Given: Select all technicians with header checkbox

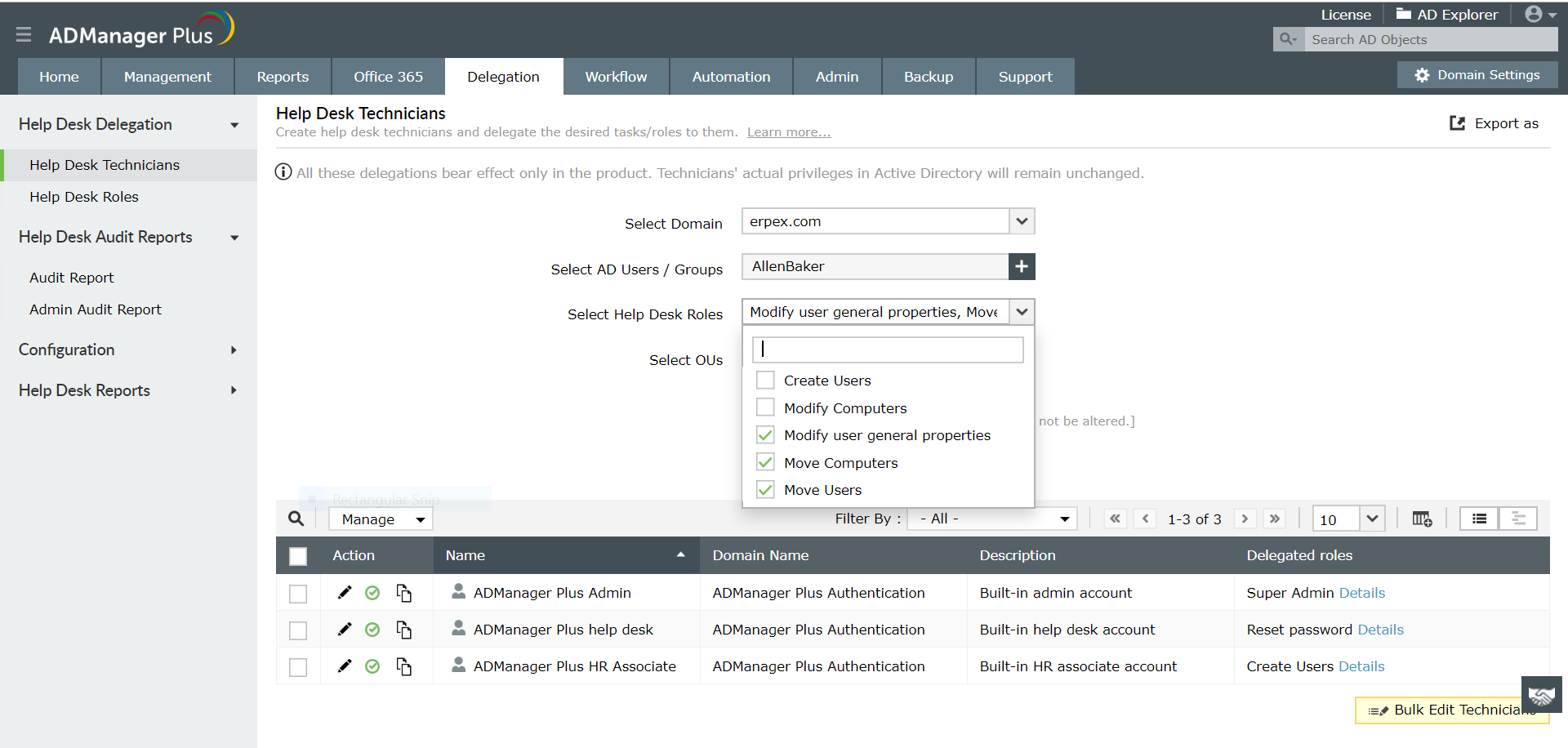Looking at the screenshot, I should coord(298,556).
